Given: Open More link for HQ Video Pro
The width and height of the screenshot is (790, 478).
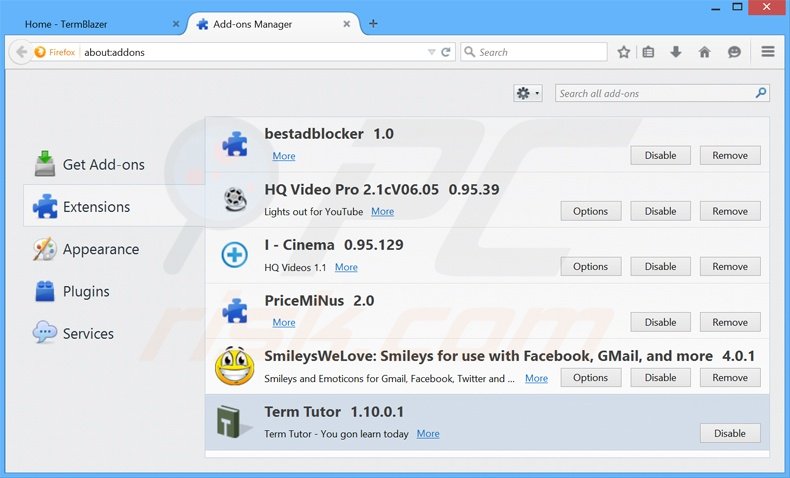Looking at the screenshot, I should tap(382, 212).
